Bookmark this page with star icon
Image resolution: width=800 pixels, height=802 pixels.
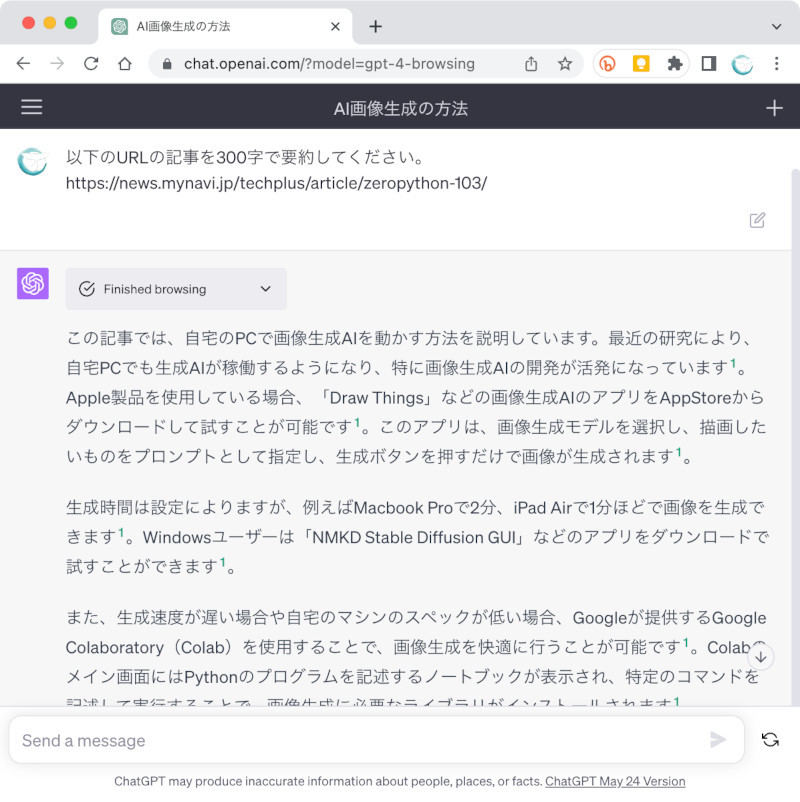pyautogui.click(x=565, y=64)
